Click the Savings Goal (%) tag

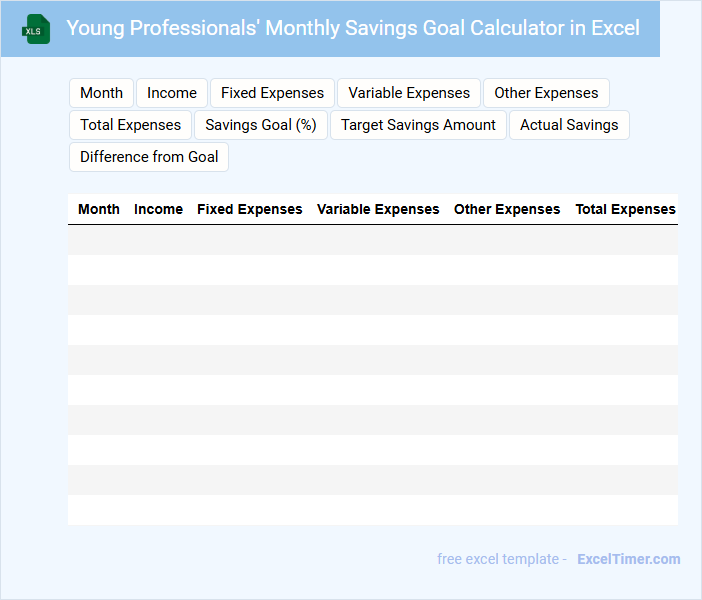pos(261,125)
